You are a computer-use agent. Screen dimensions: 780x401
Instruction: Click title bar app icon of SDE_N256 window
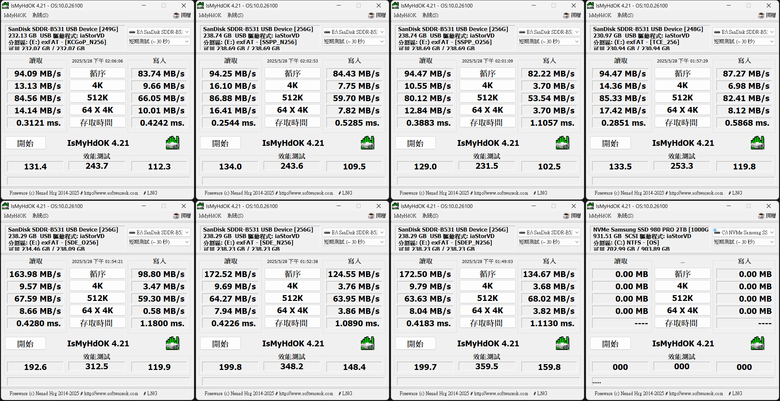click(x=201, y=206)
